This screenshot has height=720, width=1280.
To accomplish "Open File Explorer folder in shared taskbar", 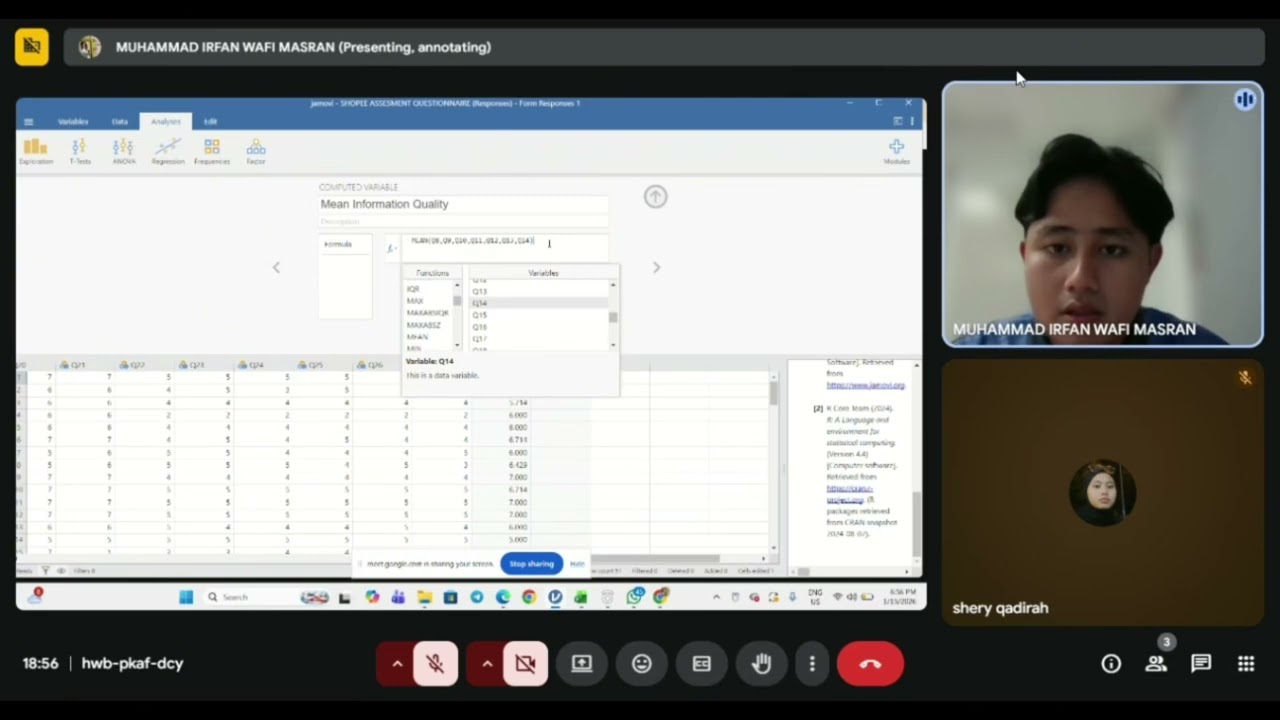I will point(425,597).
